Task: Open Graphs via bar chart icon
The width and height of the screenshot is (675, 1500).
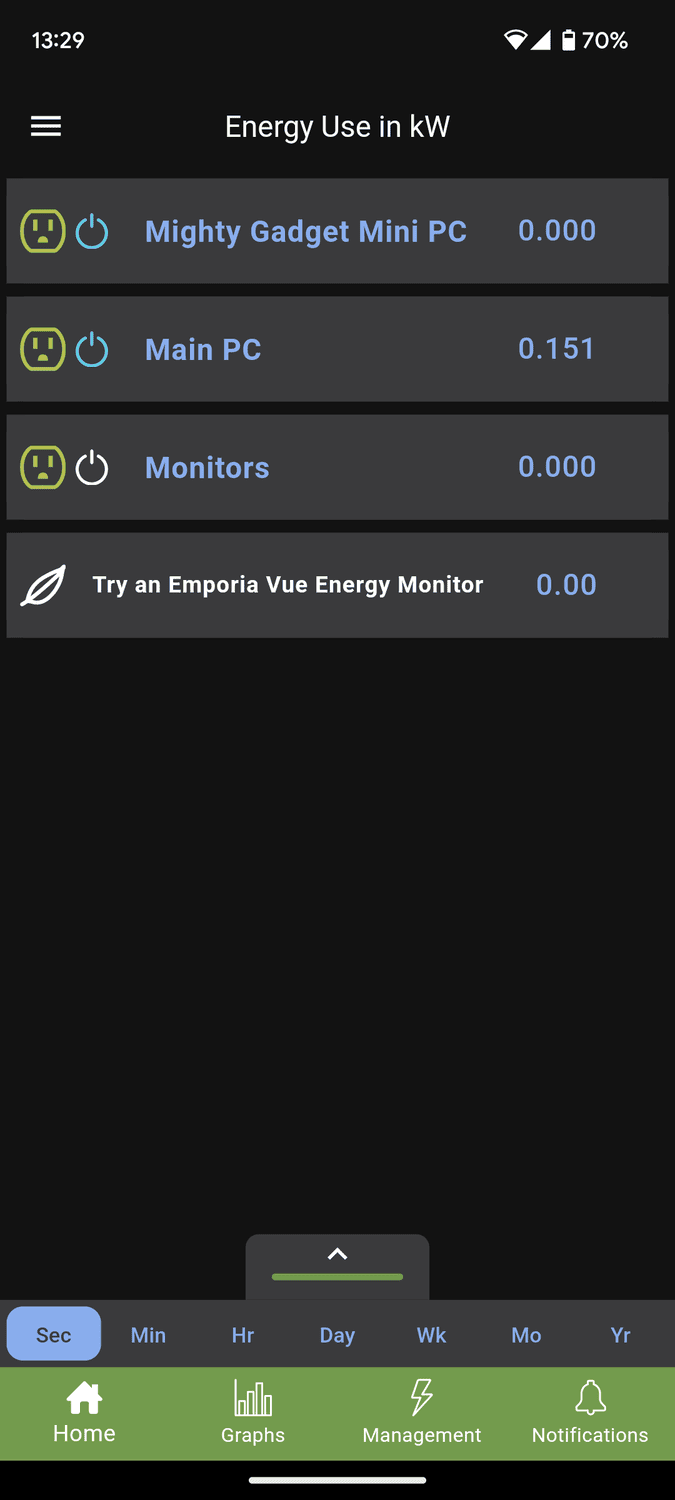Action: click(253, 1398)
